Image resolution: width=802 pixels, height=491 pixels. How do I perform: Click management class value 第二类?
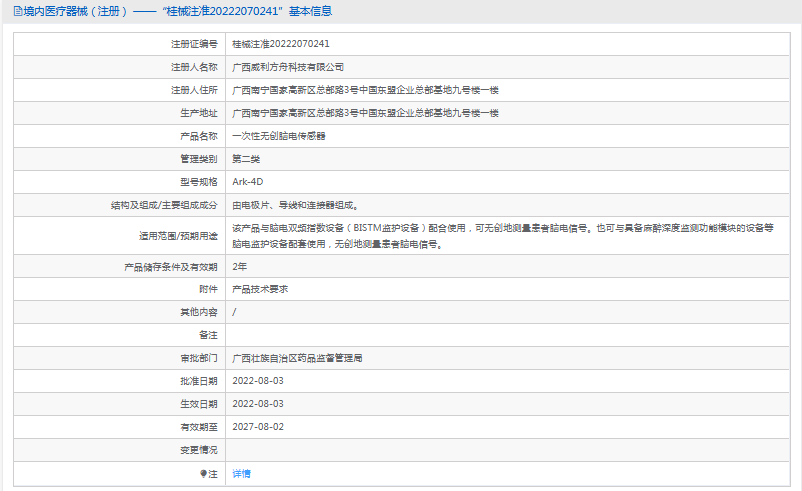click(246, 159)
